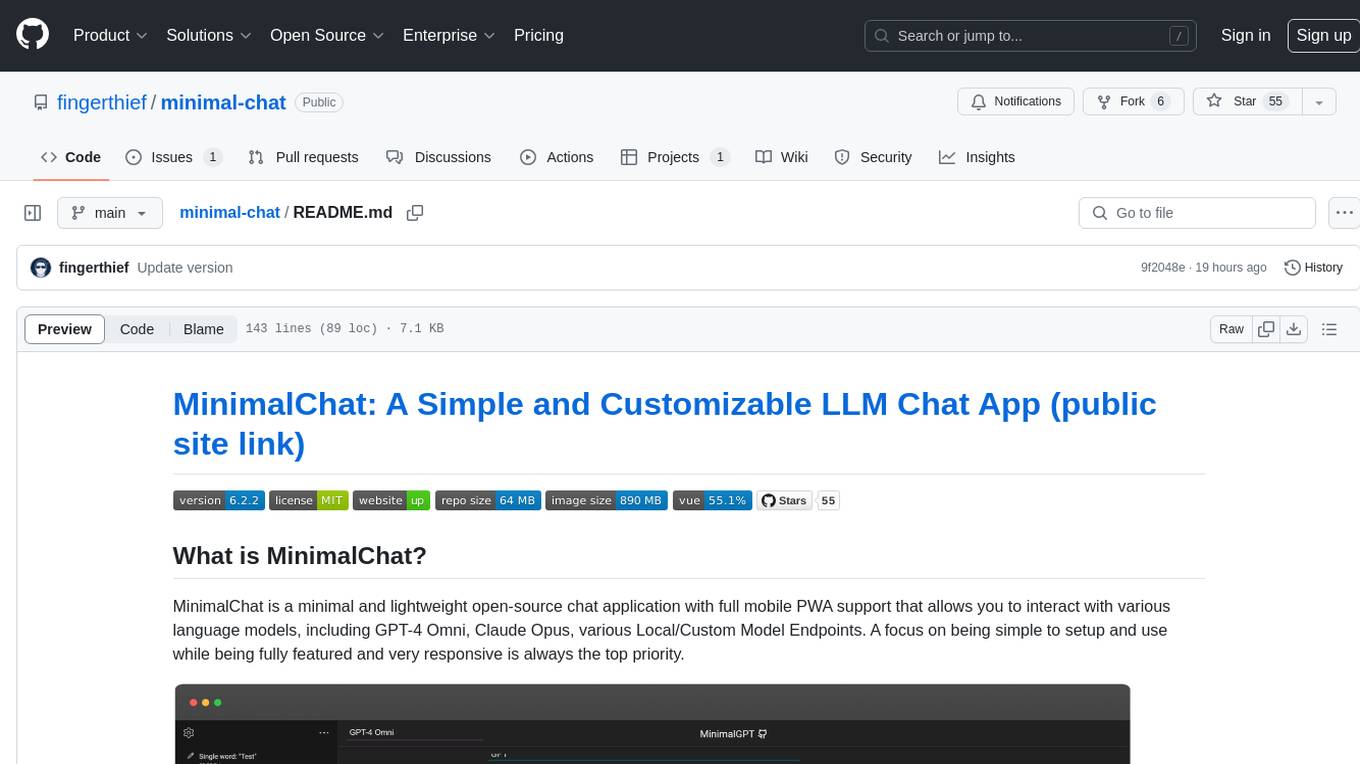Switch to the Code tab

(70, 157)
